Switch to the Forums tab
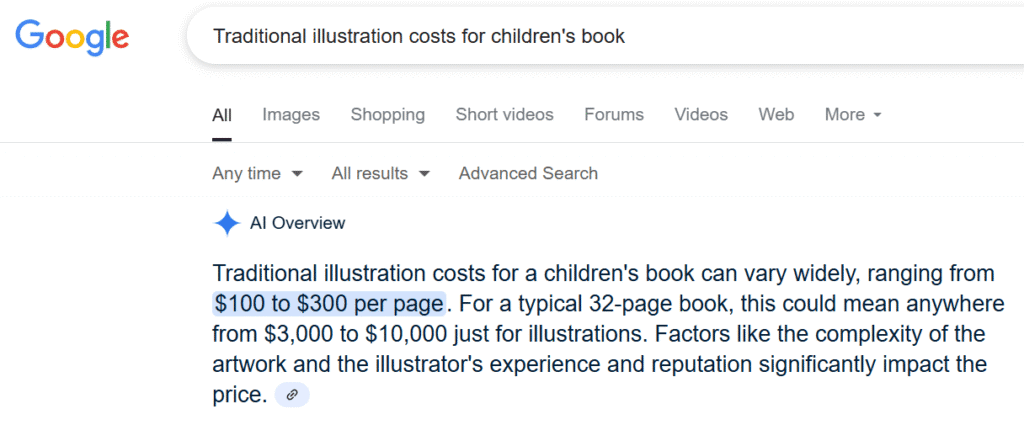Viewport: 1024px width, 430px height. (614, 115)
